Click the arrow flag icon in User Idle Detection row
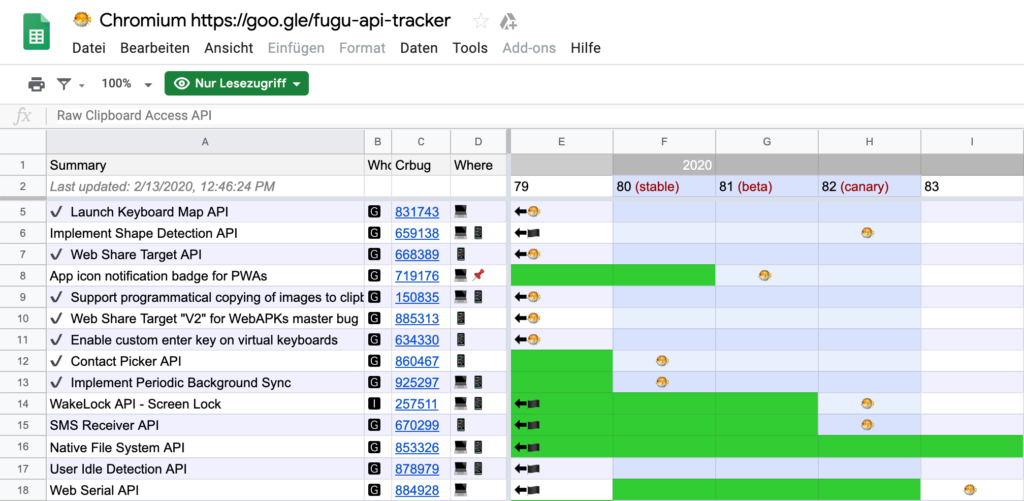The height and width of the screenshot is (501, 1024). (528, 469)
